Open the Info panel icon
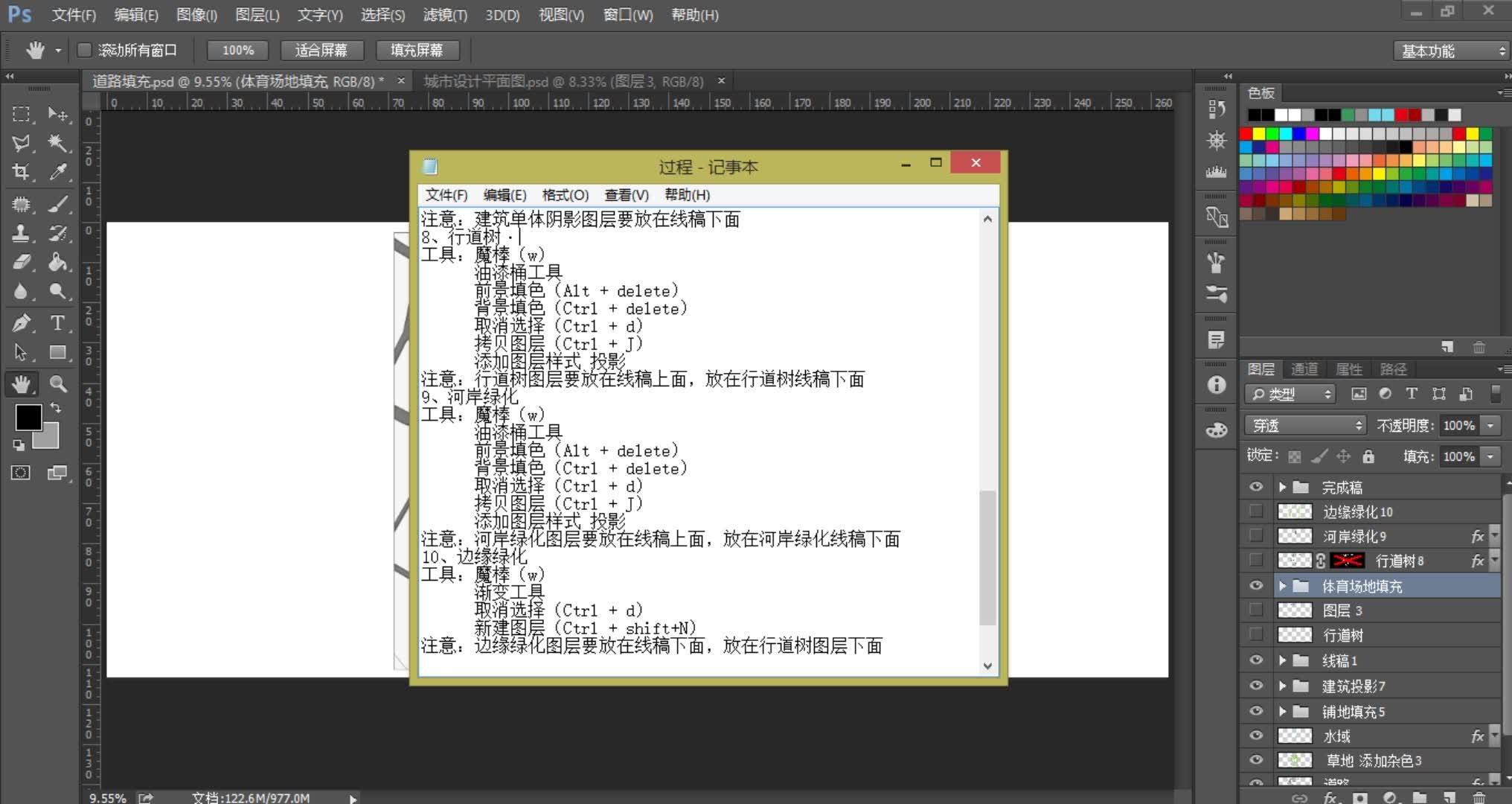This screenshot has height=804, width=1512. click(1217, 384)
